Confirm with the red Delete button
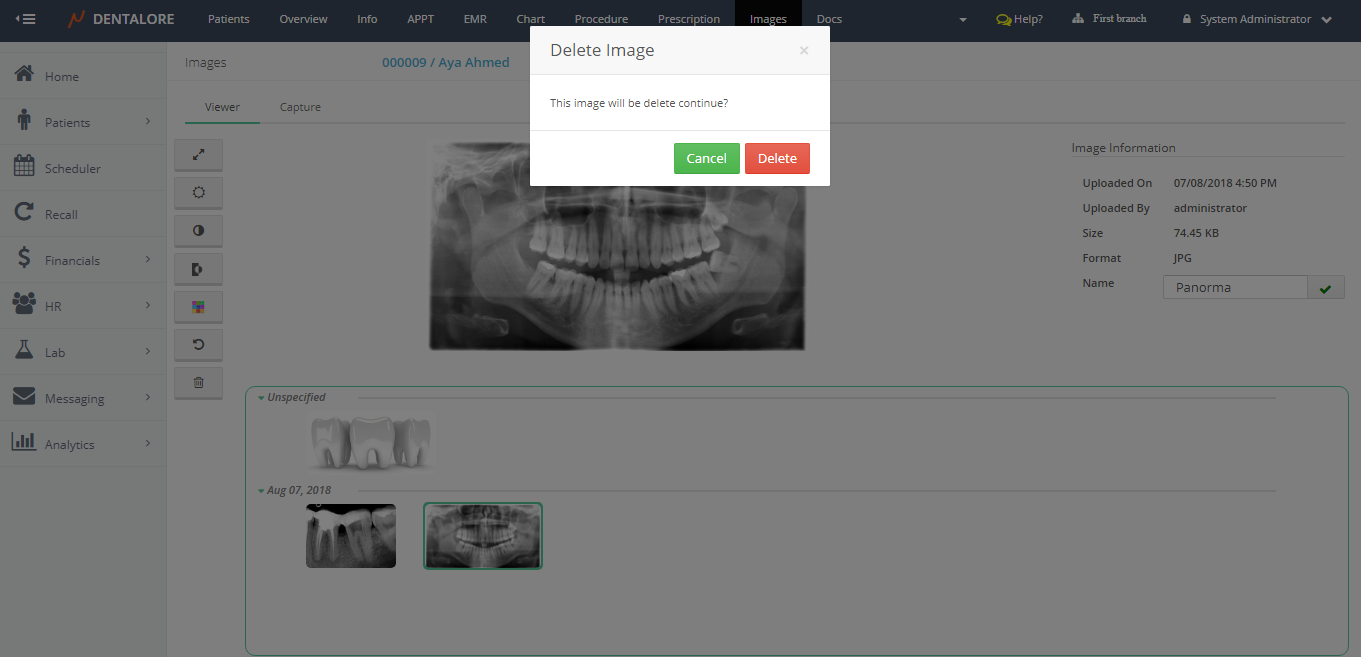Viewport: 1361px width, 657px height. [777, 158]
